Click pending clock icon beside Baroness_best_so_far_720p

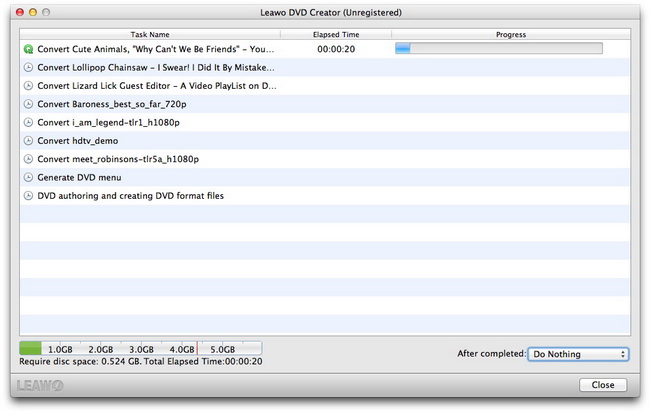pos(28,104)
